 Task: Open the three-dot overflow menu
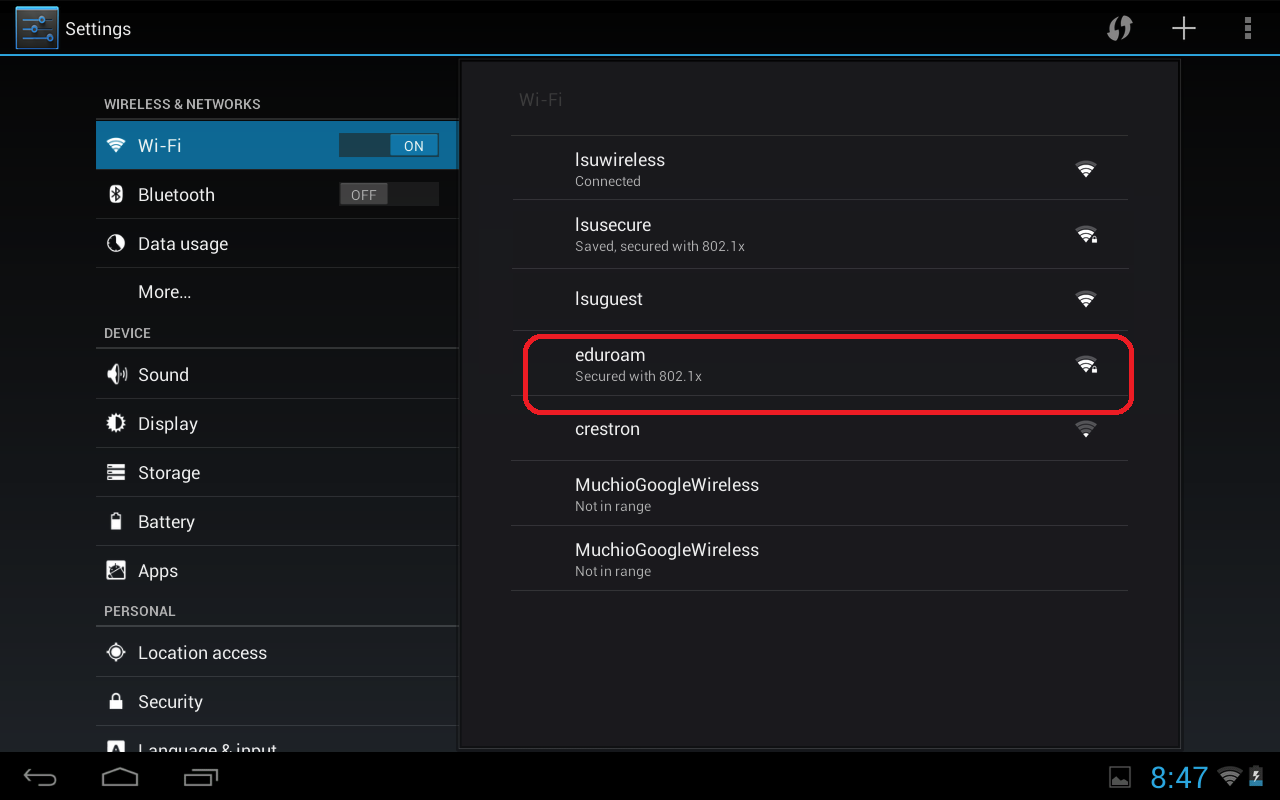pos(1248,28)
